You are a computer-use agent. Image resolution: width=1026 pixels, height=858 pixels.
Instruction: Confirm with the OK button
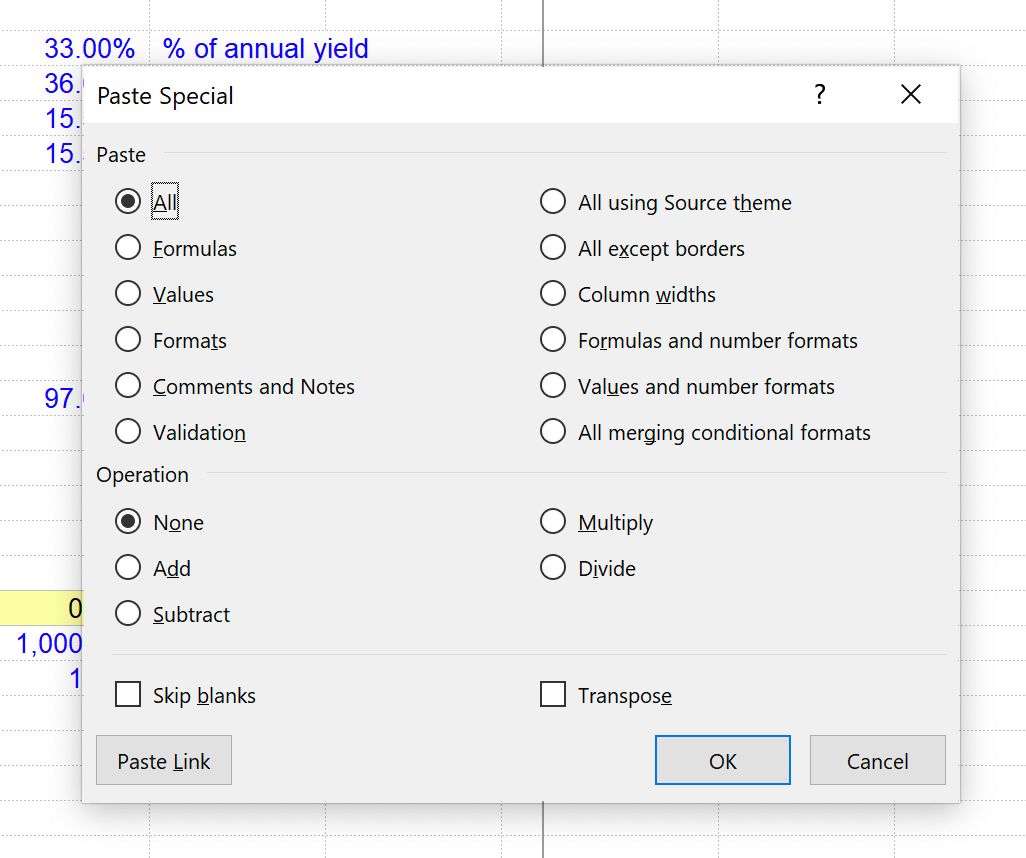[722, 761]
